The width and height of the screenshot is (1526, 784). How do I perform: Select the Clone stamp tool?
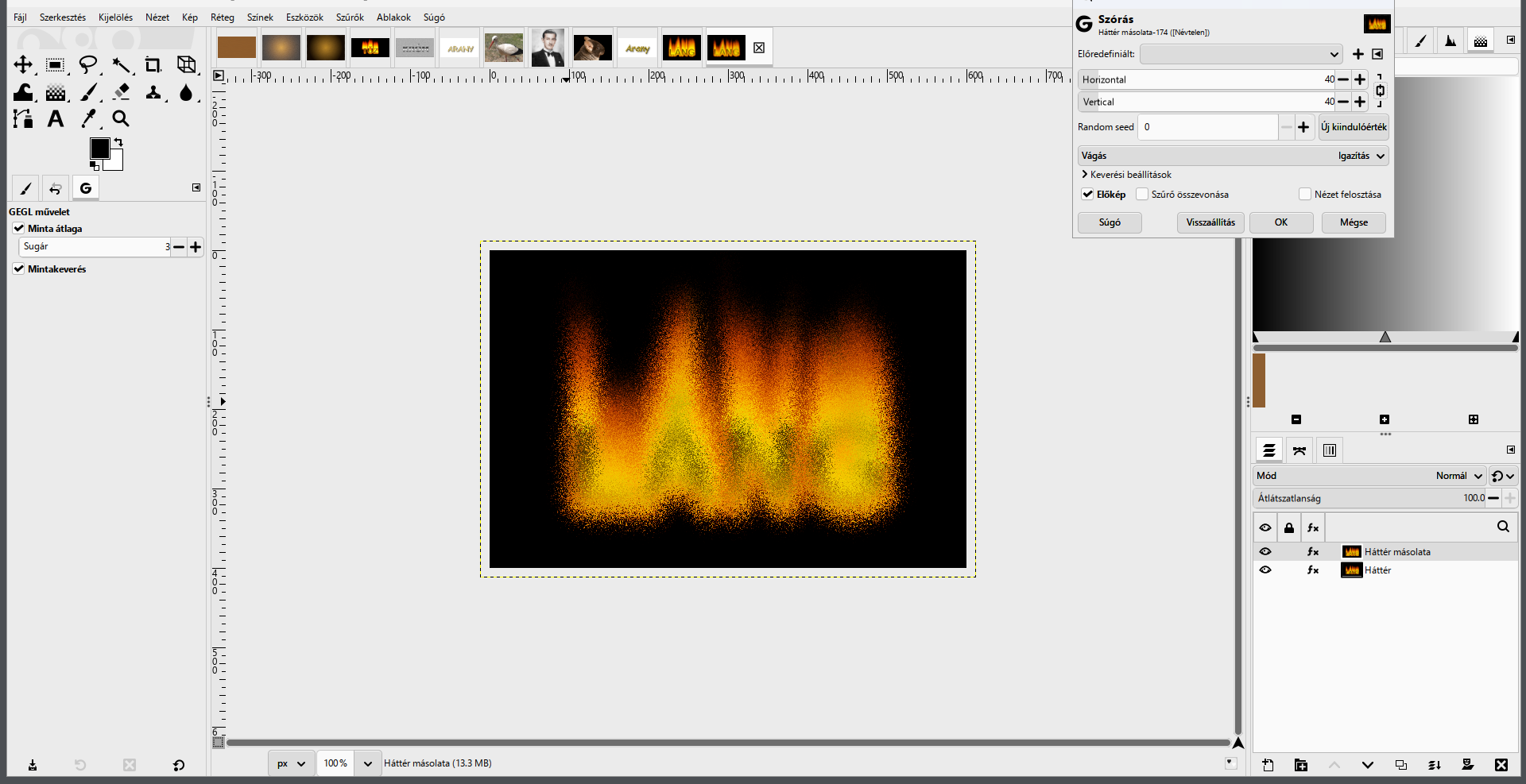point(153,92)
